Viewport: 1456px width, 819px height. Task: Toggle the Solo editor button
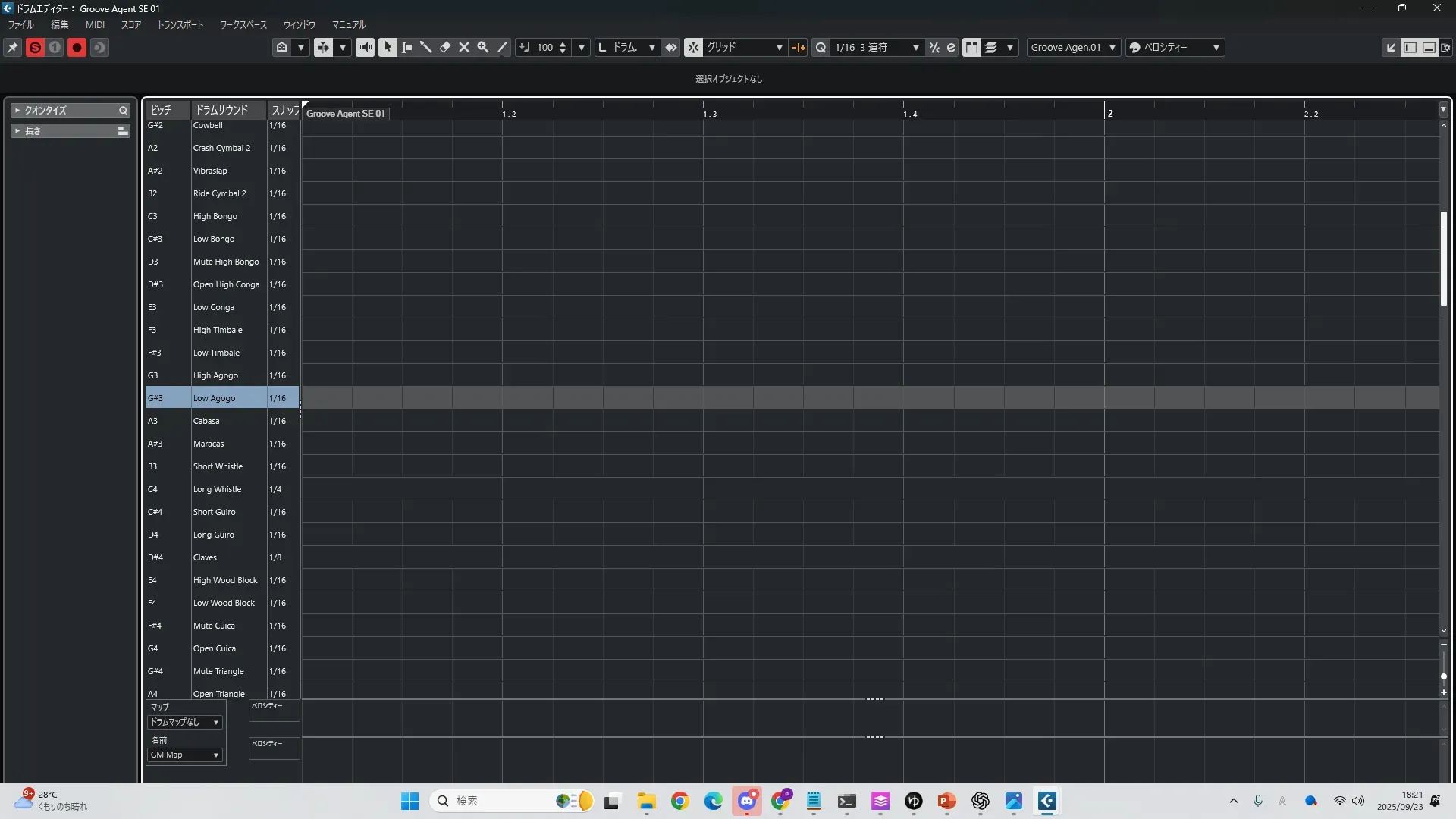pos(35,47)
